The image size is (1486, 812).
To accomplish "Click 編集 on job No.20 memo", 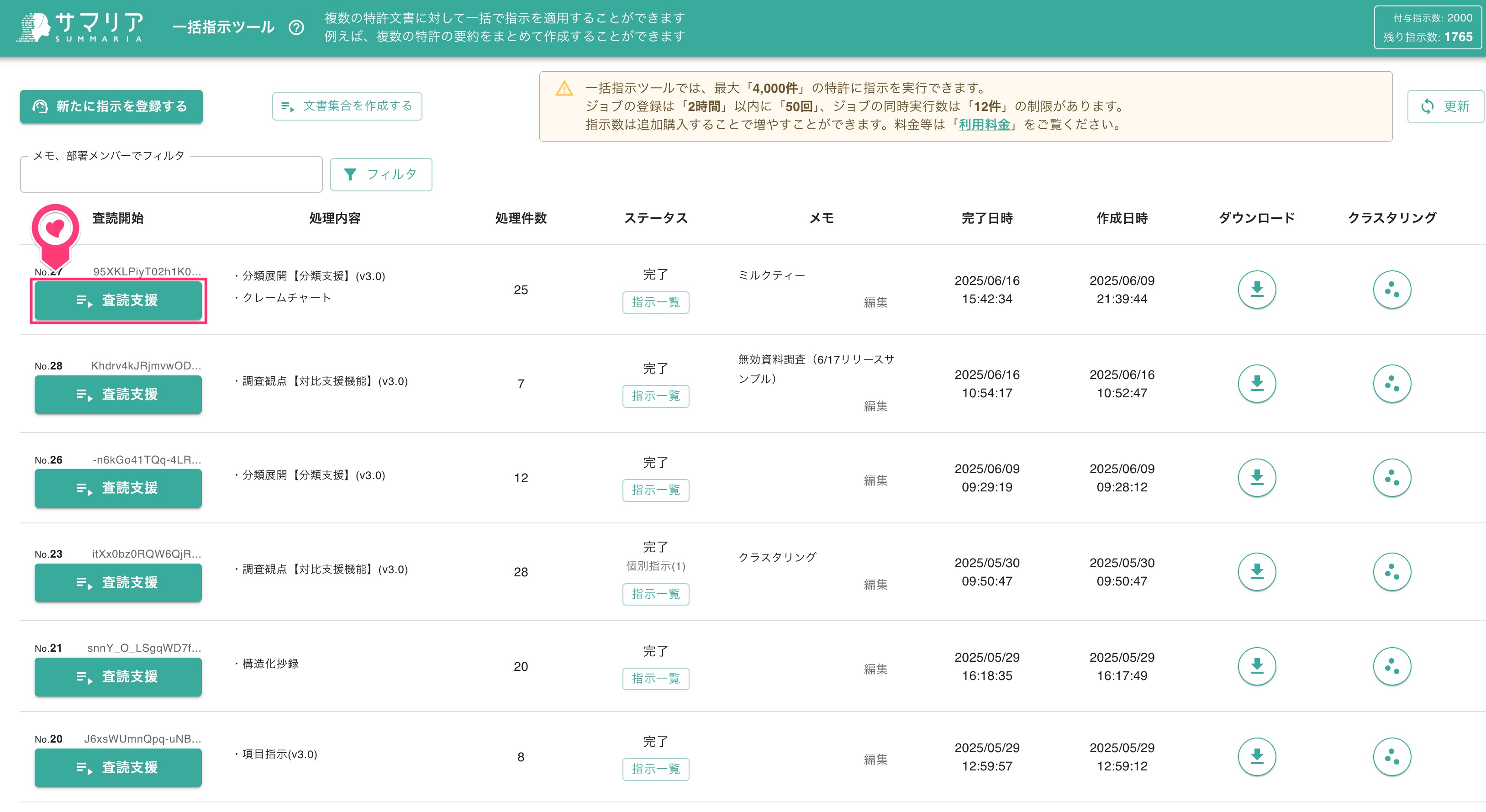I will [x=876, y=759].
